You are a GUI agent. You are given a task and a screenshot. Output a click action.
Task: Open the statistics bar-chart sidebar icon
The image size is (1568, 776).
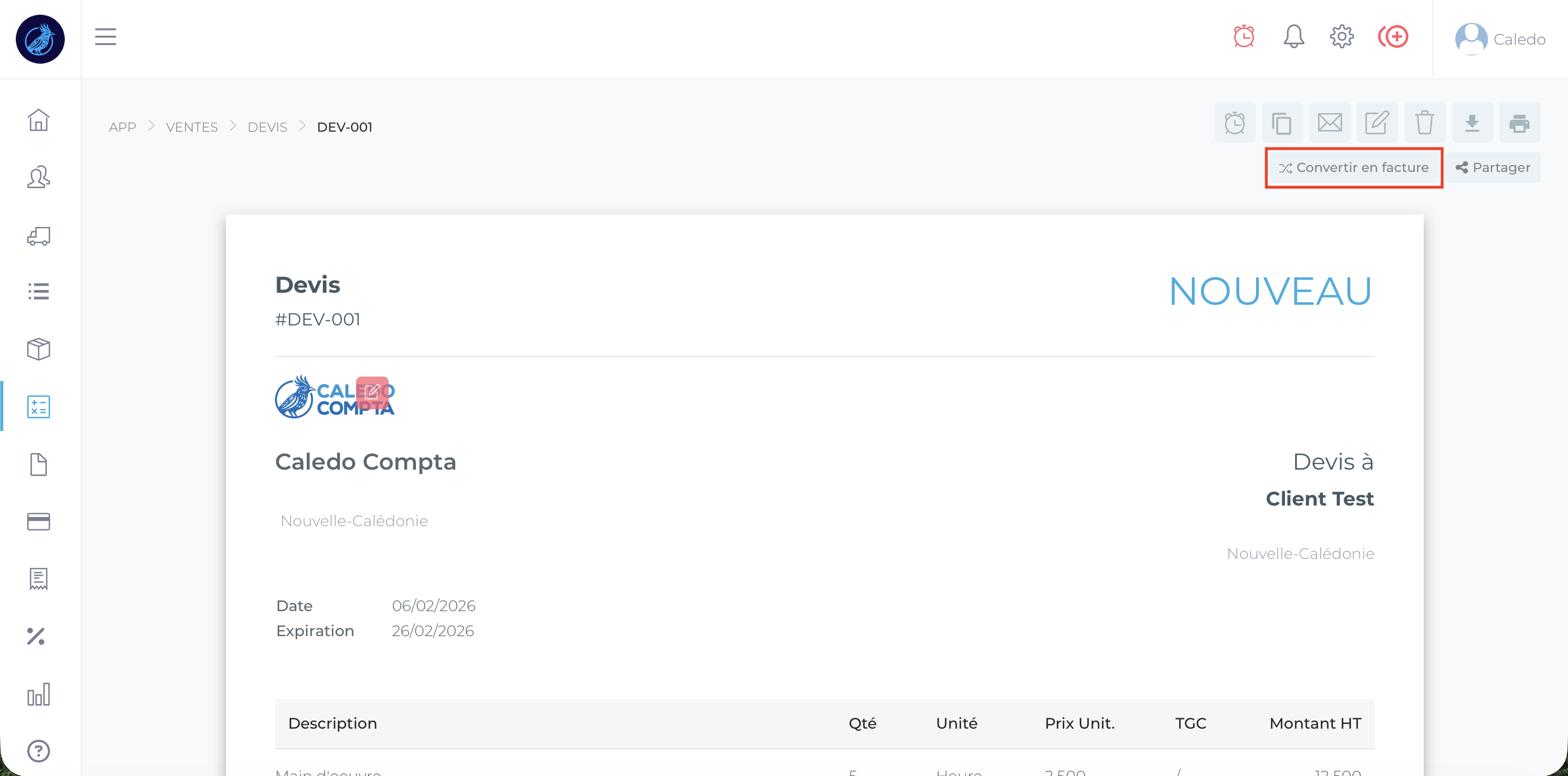point(38,694)
